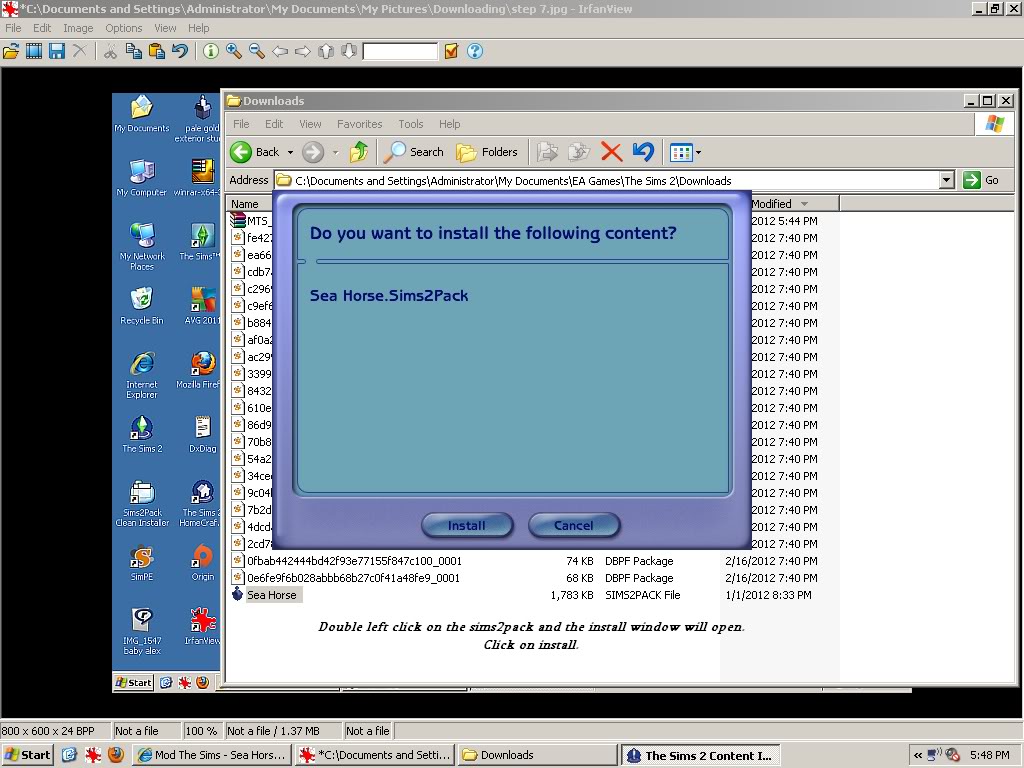The image size is (1024, 768).
Task: Click the Modified column sort arrow in pictured window
Action: tap(804, 204)
